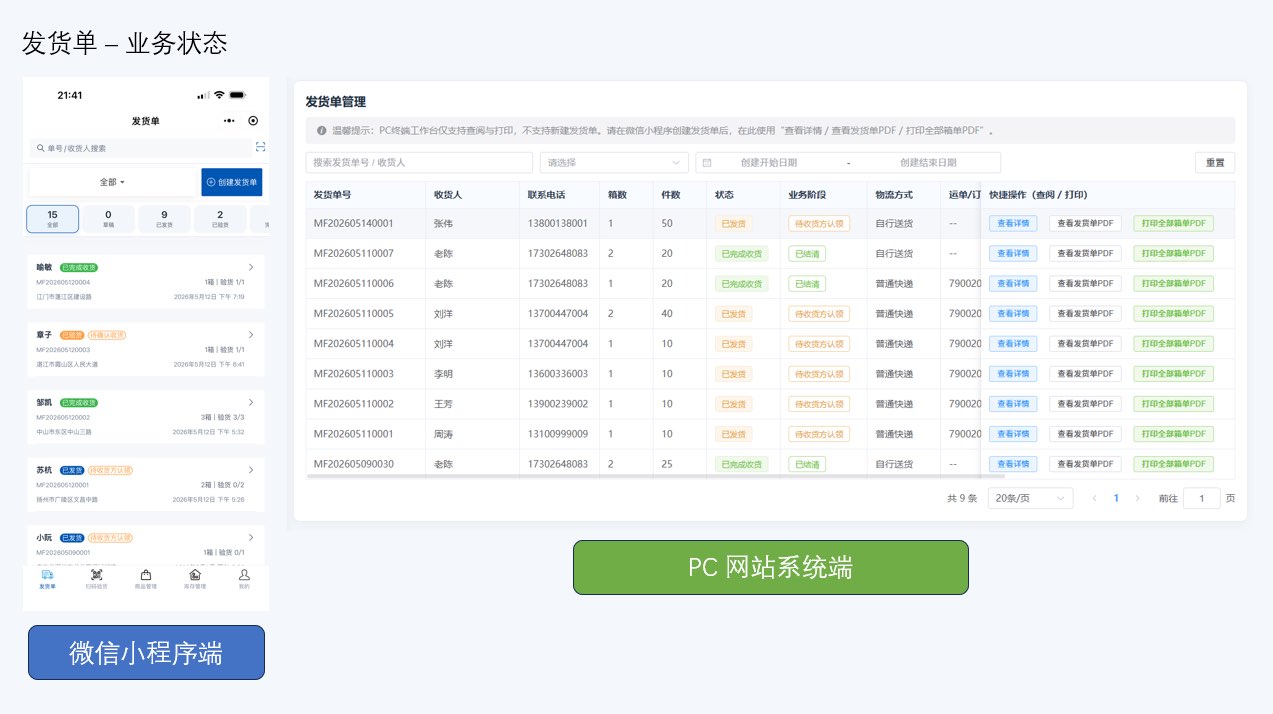
Task: Open the 我的 profile tab icon
Action: [x=244, y=575]
